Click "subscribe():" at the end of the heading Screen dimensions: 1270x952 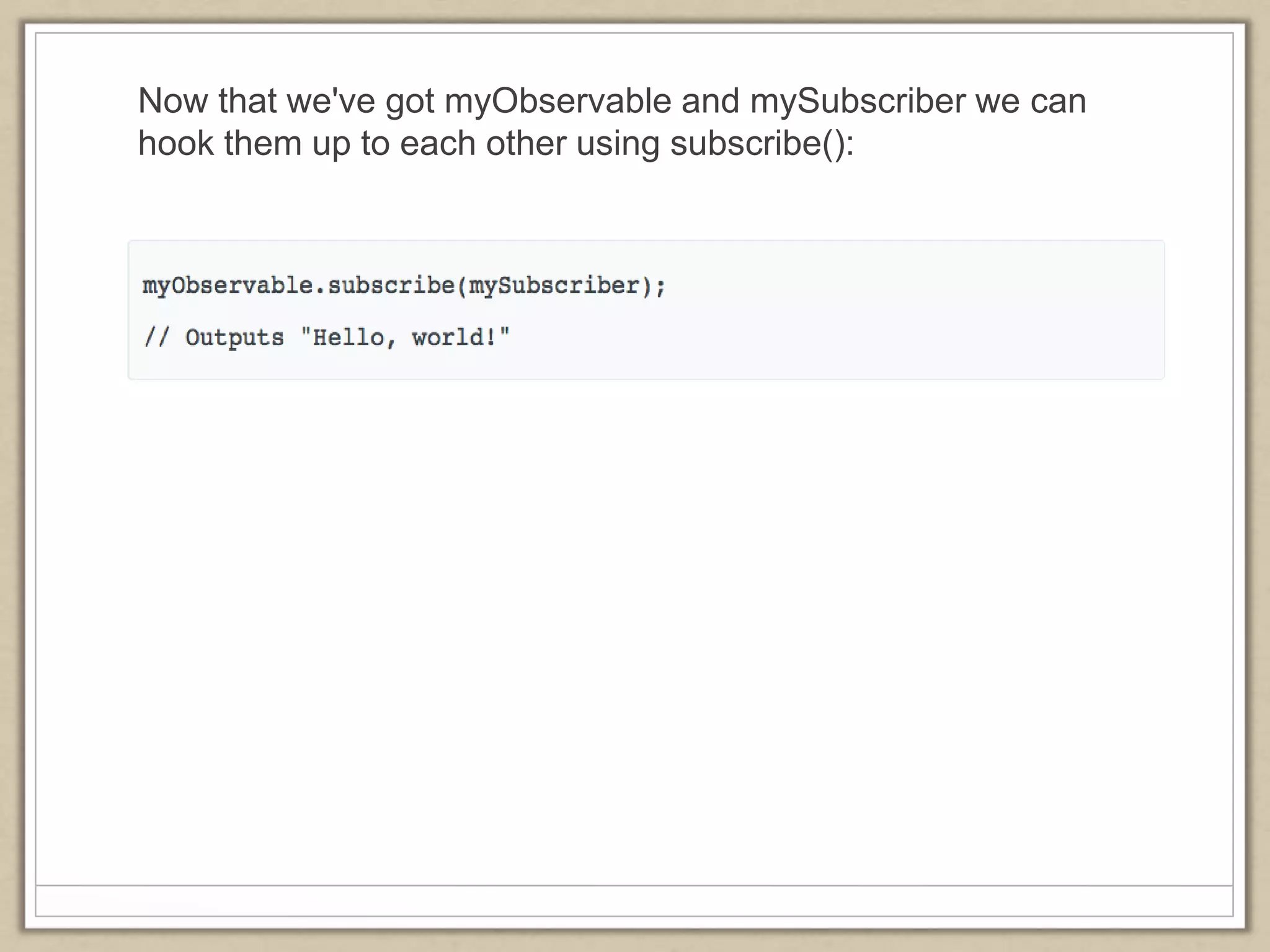(x=762, y=143)
